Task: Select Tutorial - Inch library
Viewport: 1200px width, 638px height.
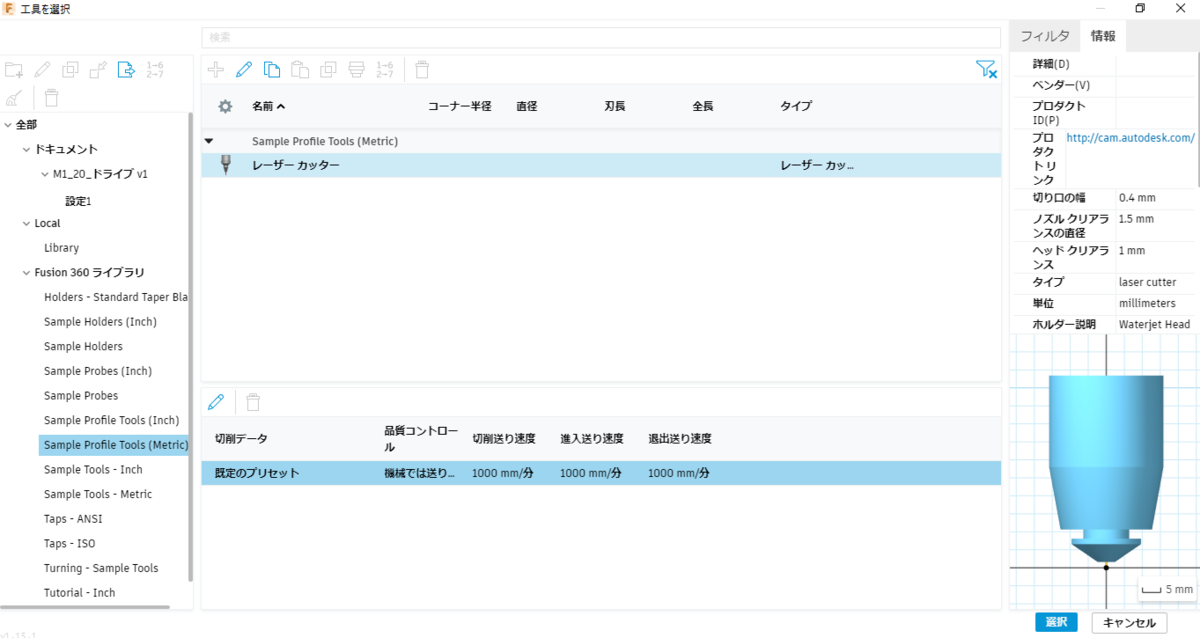Action: pos(79,592)
